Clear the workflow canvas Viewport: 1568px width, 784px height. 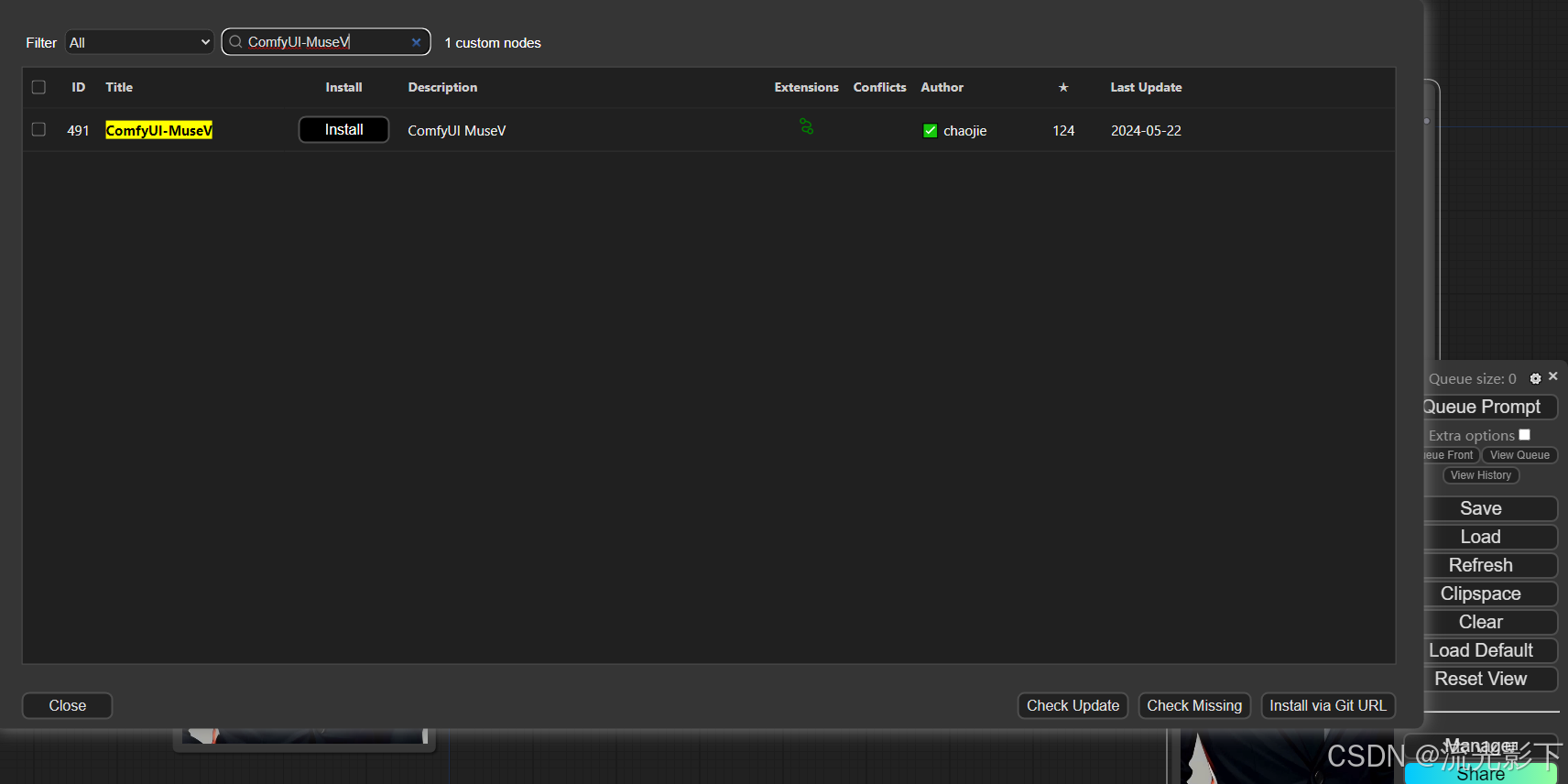click(1491, 622)
